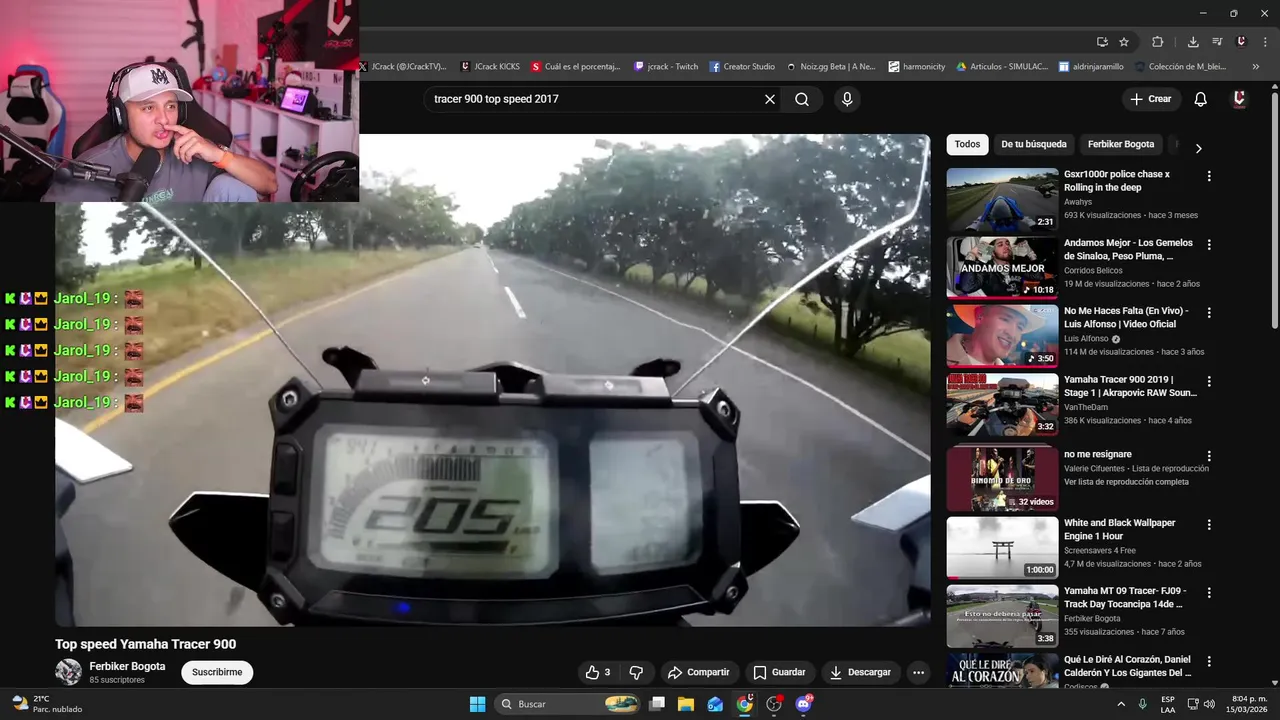The width and height of the screenshot is (1280, 720).
Task: Dislike the video
Action: pos(636,672)
